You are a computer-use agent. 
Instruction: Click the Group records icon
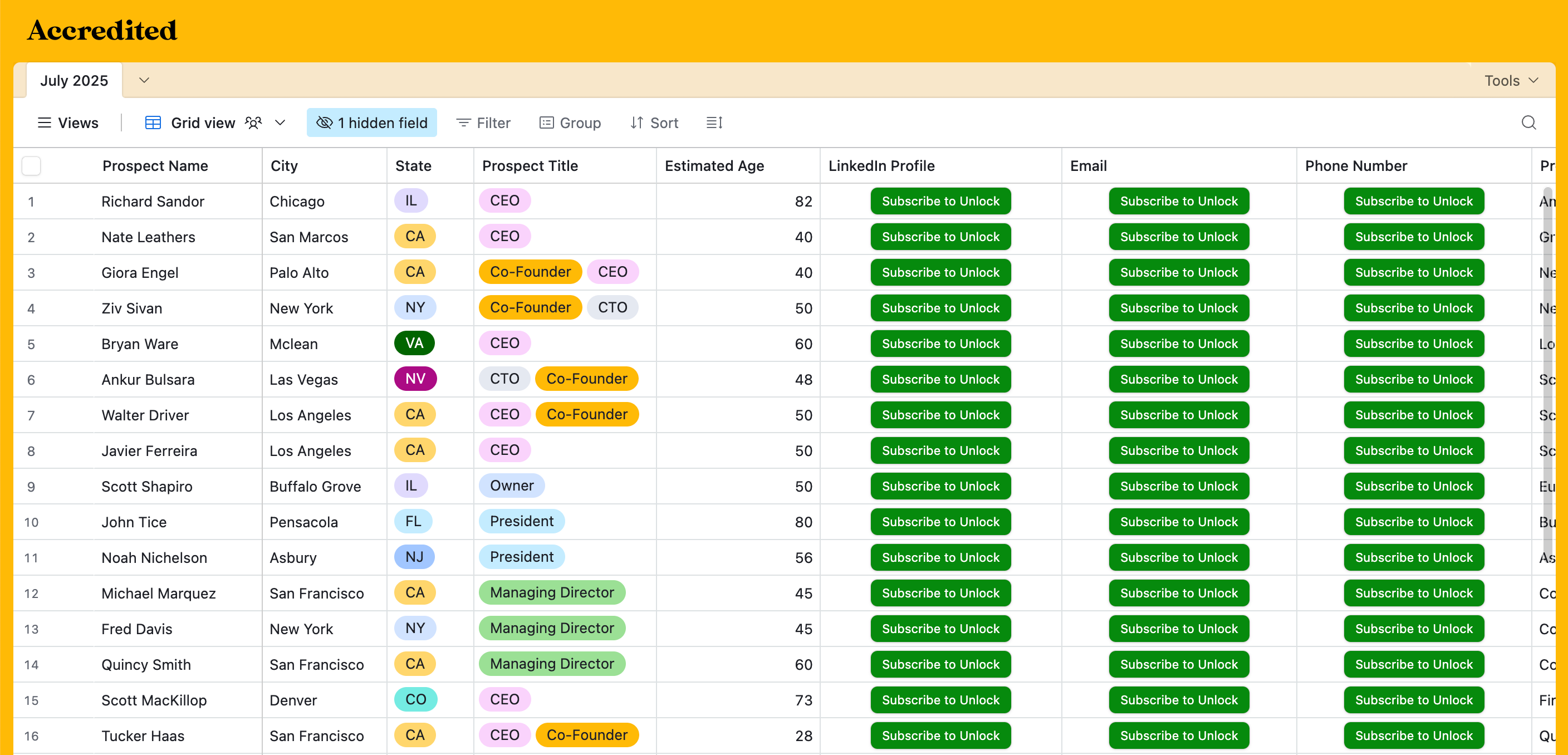pyautogui.click(x=546, y=123)
